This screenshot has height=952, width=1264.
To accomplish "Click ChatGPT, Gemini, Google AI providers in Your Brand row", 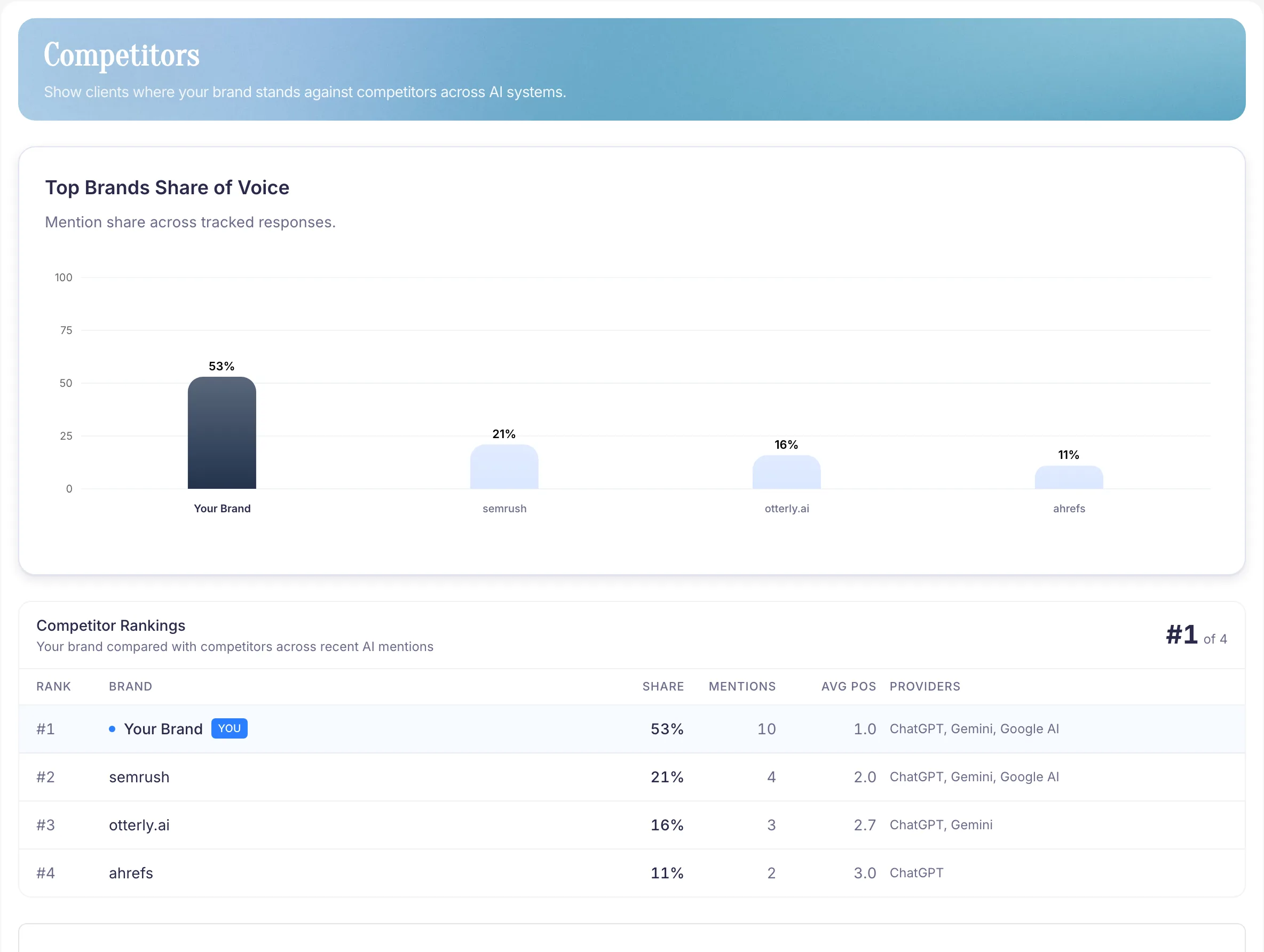I will (975, 728).
